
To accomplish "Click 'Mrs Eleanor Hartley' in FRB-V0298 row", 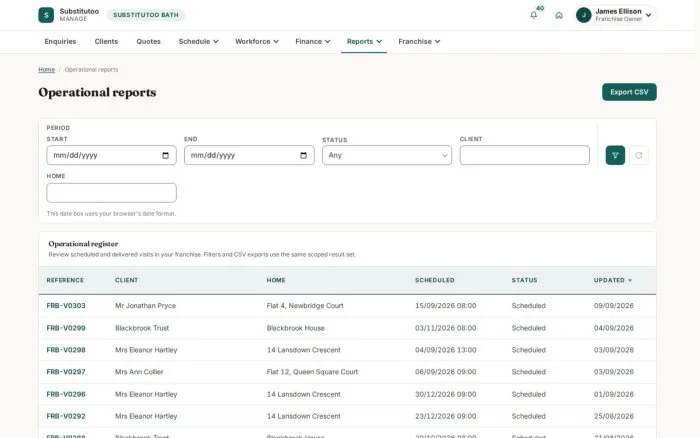I will tap(146, 350).
